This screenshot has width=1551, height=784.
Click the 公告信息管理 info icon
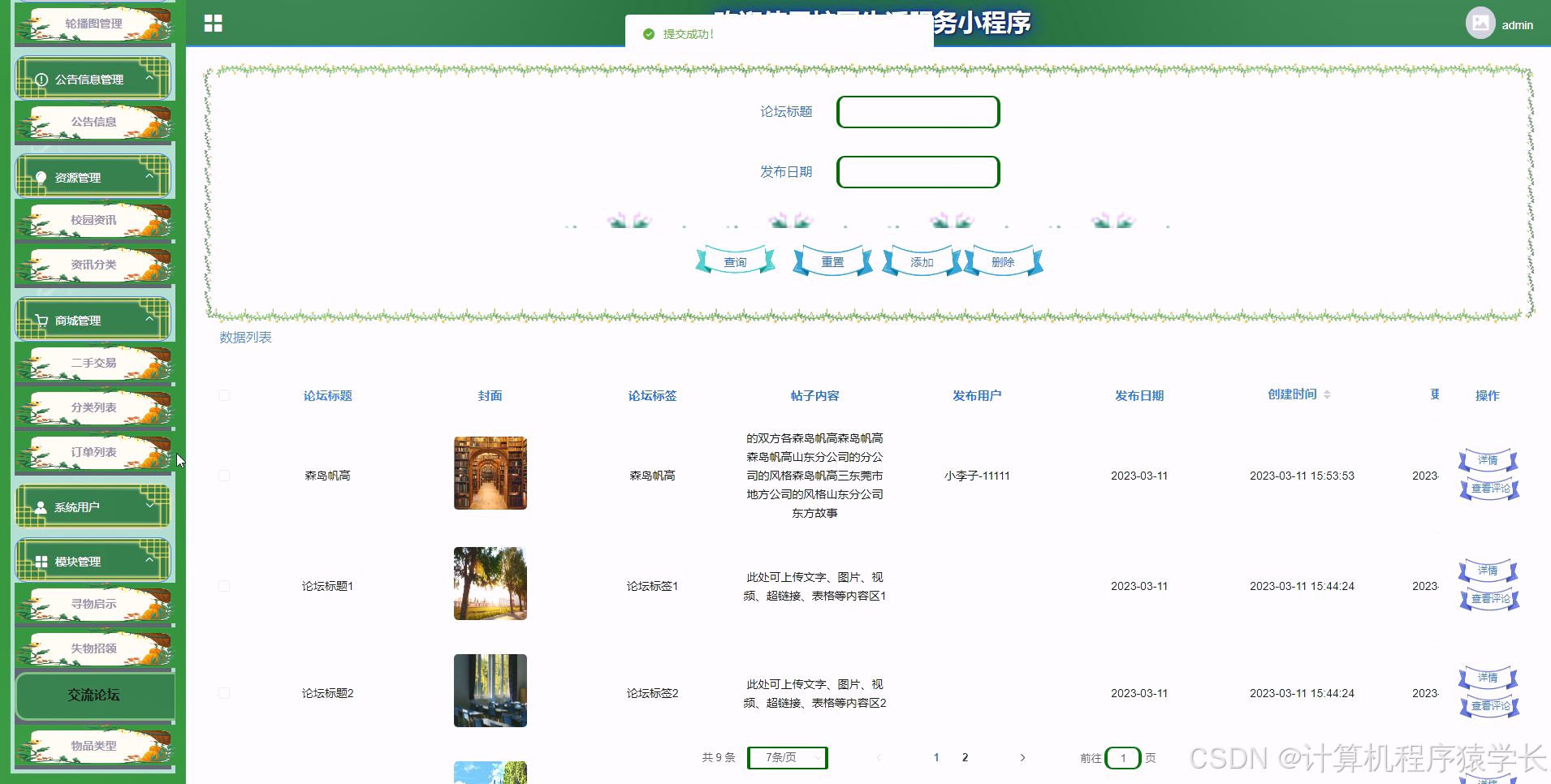point(41,80)
